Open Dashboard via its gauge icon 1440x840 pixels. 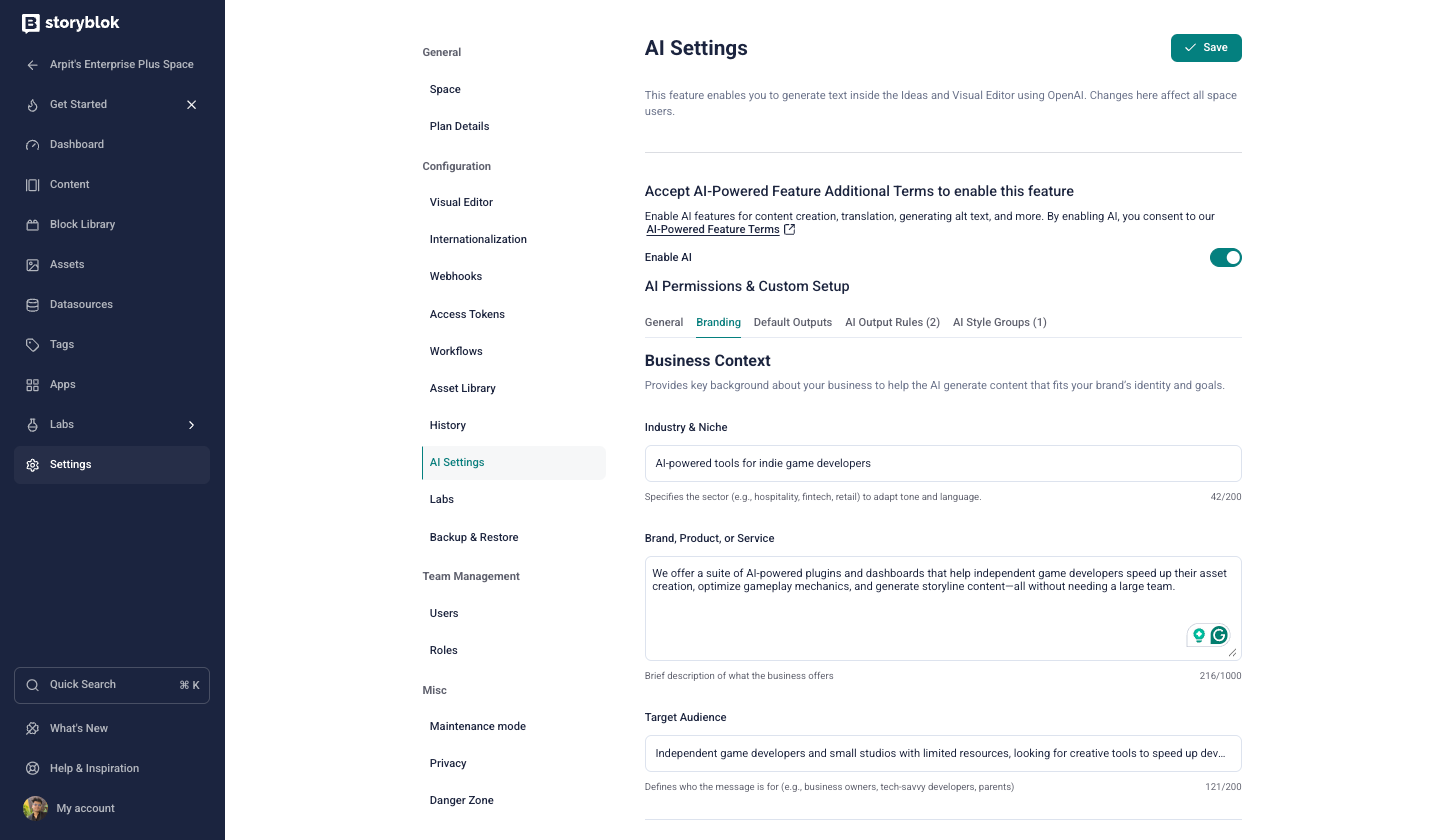(33, 145)
